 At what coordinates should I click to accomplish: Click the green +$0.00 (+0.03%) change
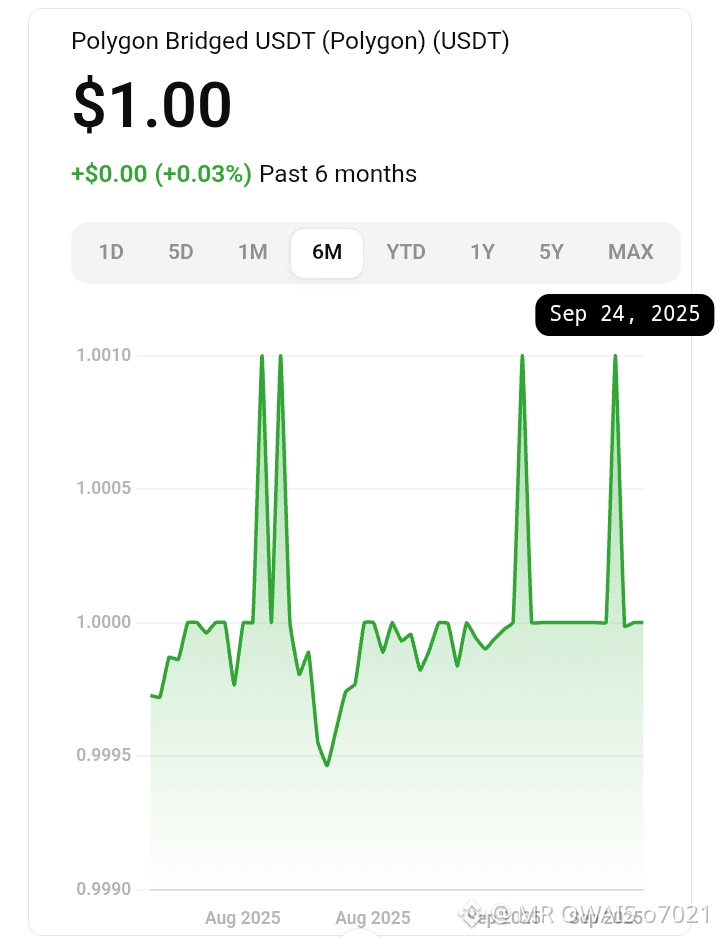161,174
